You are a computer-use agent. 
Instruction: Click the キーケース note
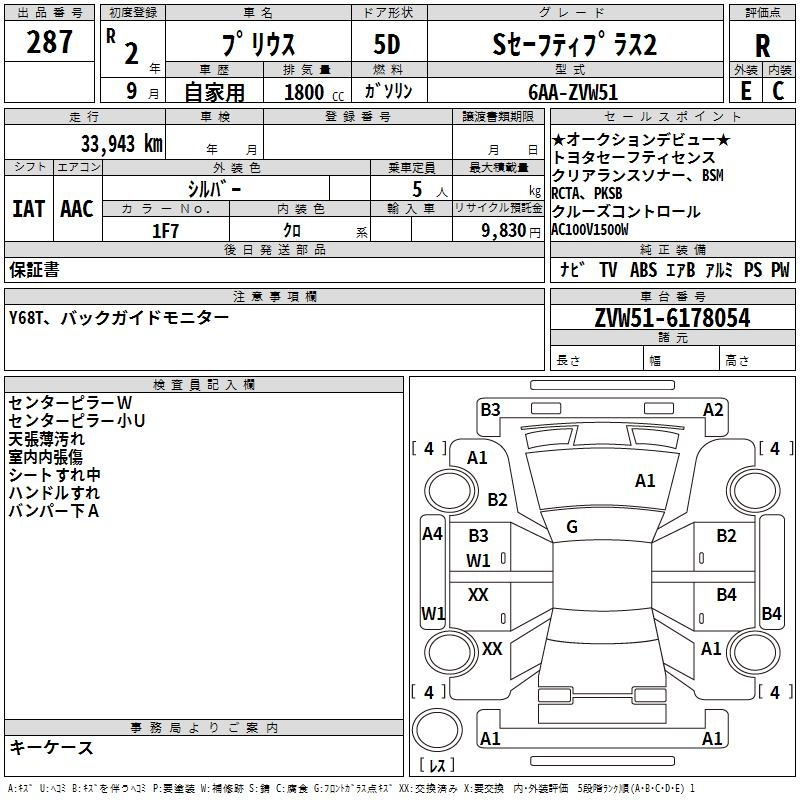[x=51, y=747]
